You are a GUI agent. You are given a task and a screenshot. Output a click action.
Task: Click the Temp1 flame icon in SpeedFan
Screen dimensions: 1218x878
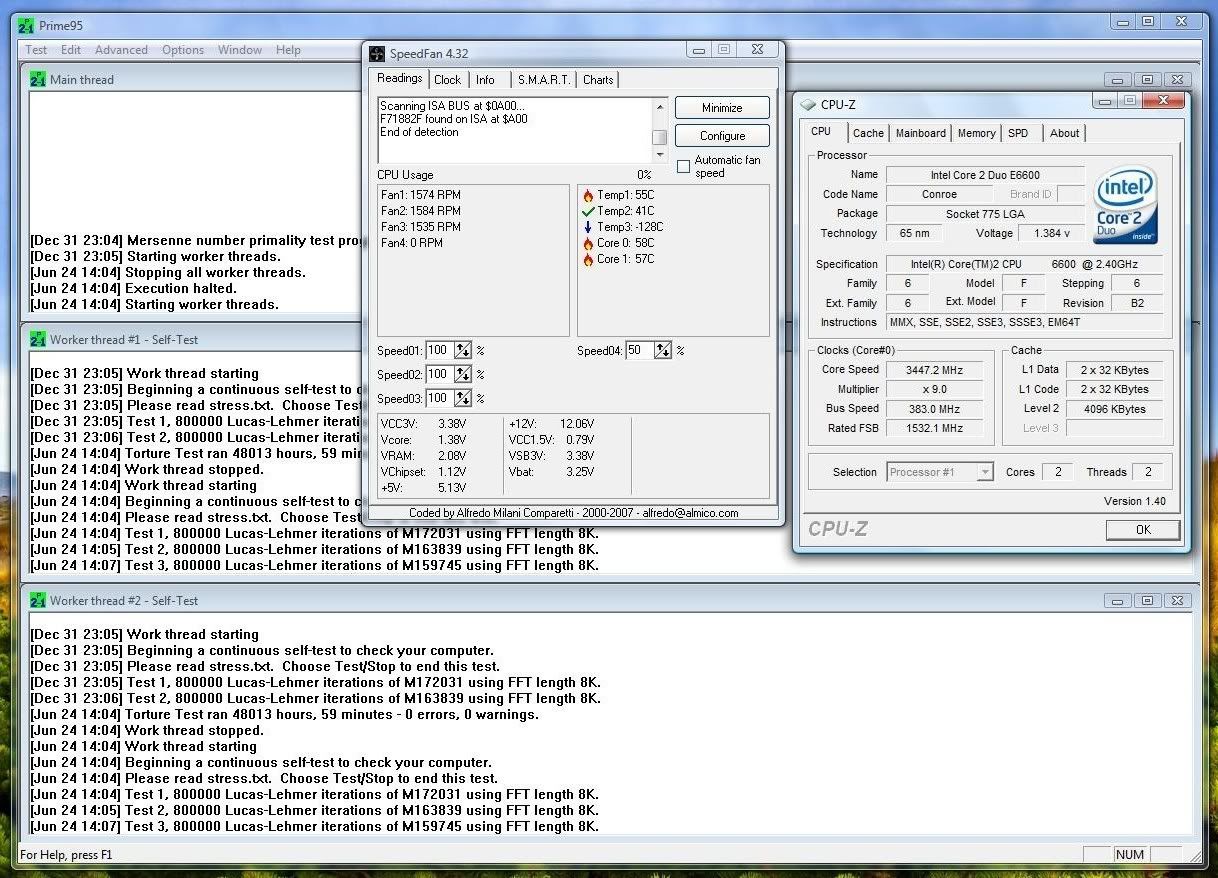pos(588,196)
